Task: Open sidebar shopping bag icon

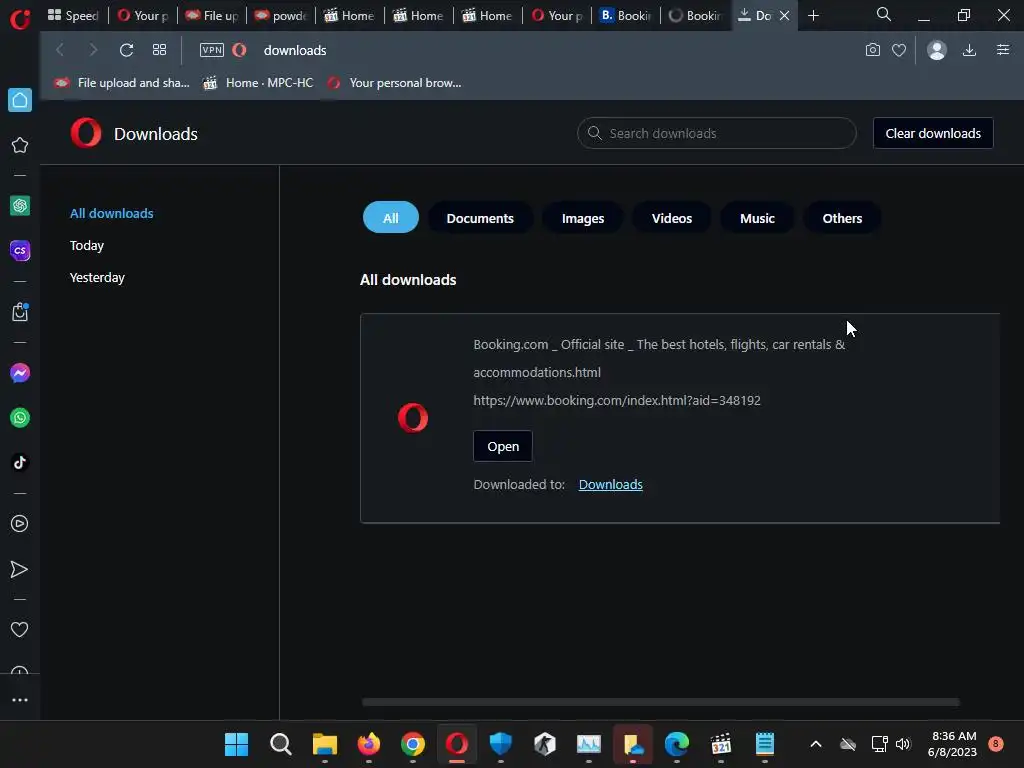Action: coord(20,312)
